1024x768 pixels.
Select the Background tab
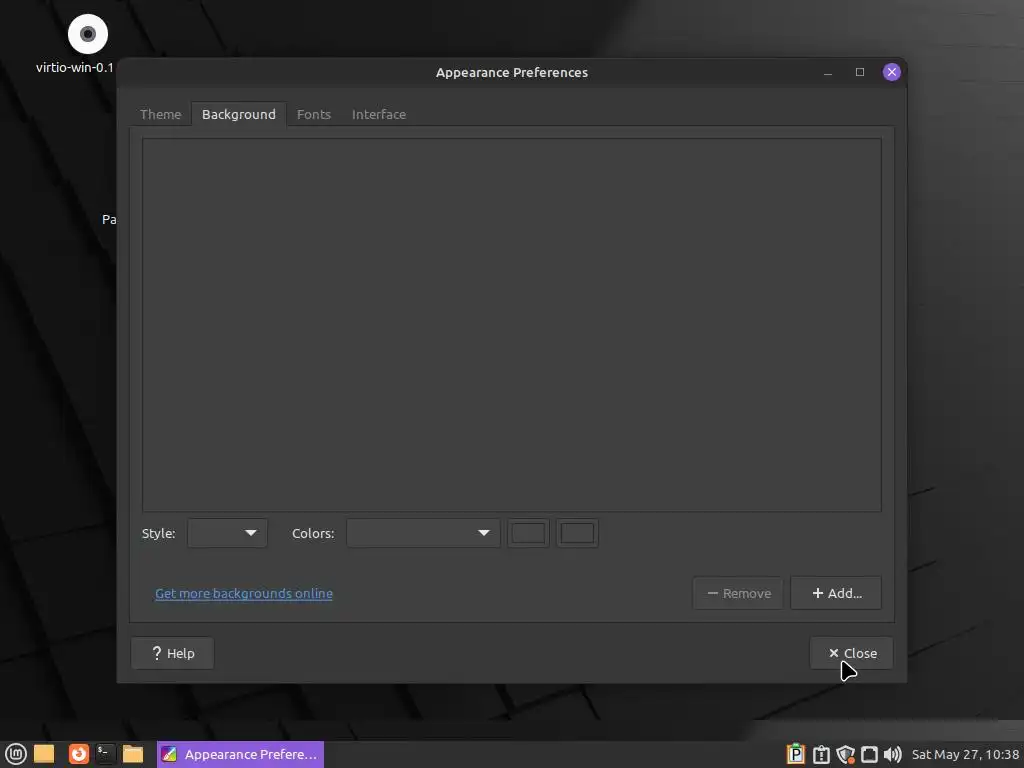(x=238, y=114)
